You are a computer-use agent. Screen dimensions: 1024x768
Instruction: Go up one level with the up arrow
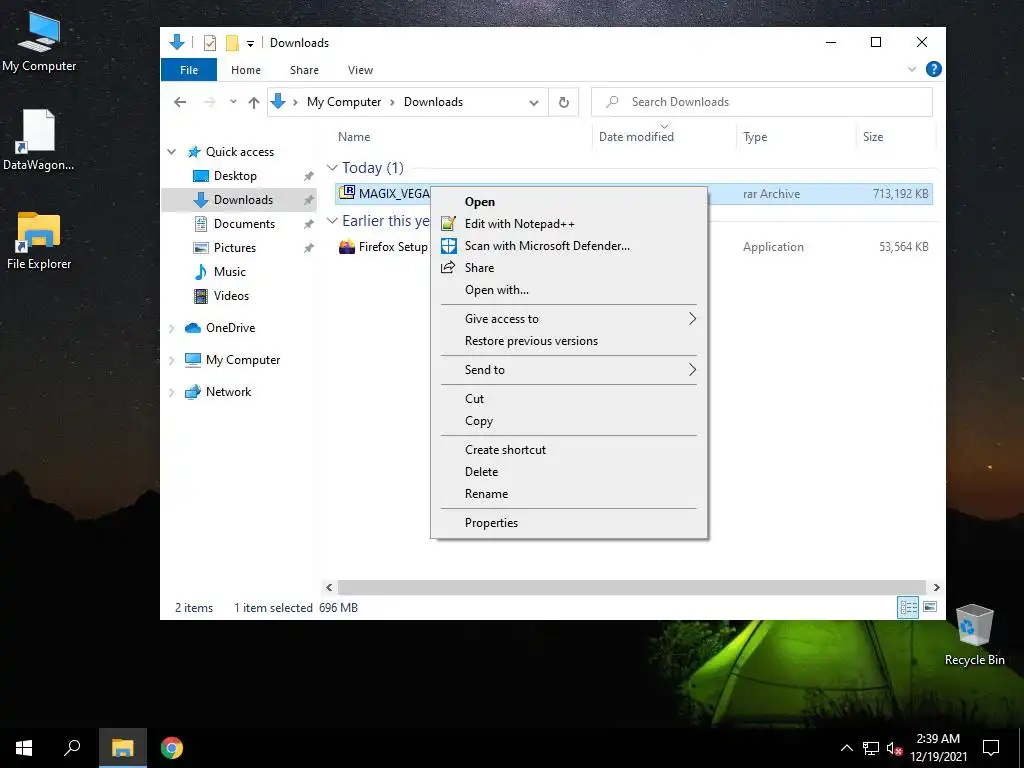[254, 102]
